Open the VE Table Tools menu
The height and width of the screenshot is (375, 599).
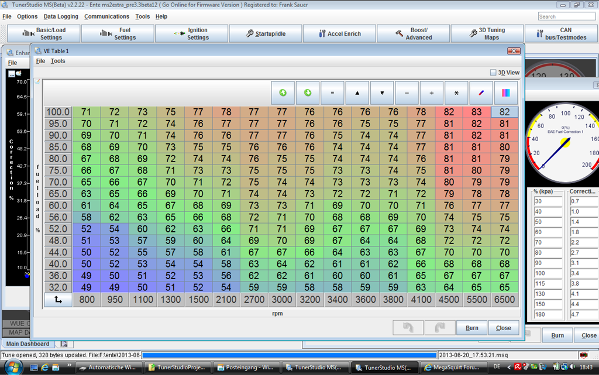pos(58,61)
